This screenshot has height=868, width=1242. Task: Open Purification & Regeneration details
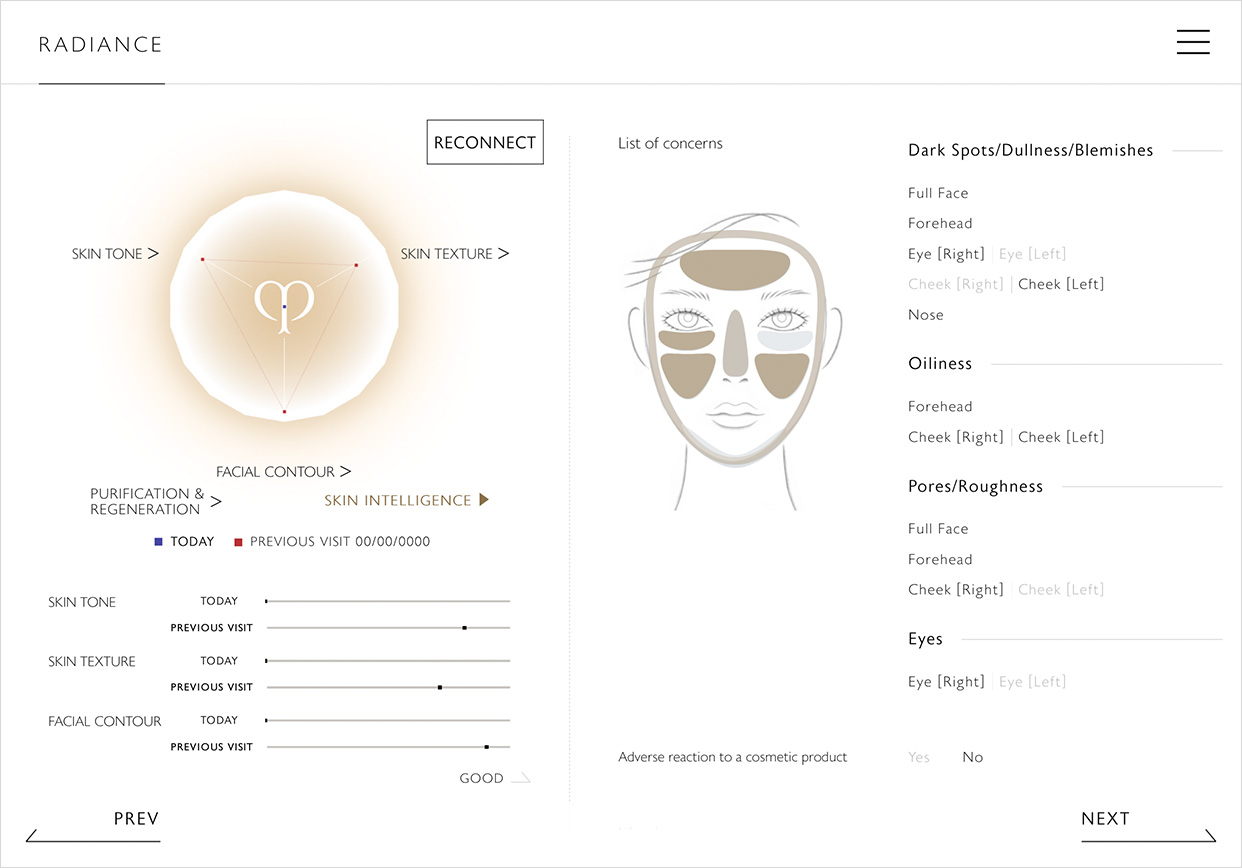point(156,501)
